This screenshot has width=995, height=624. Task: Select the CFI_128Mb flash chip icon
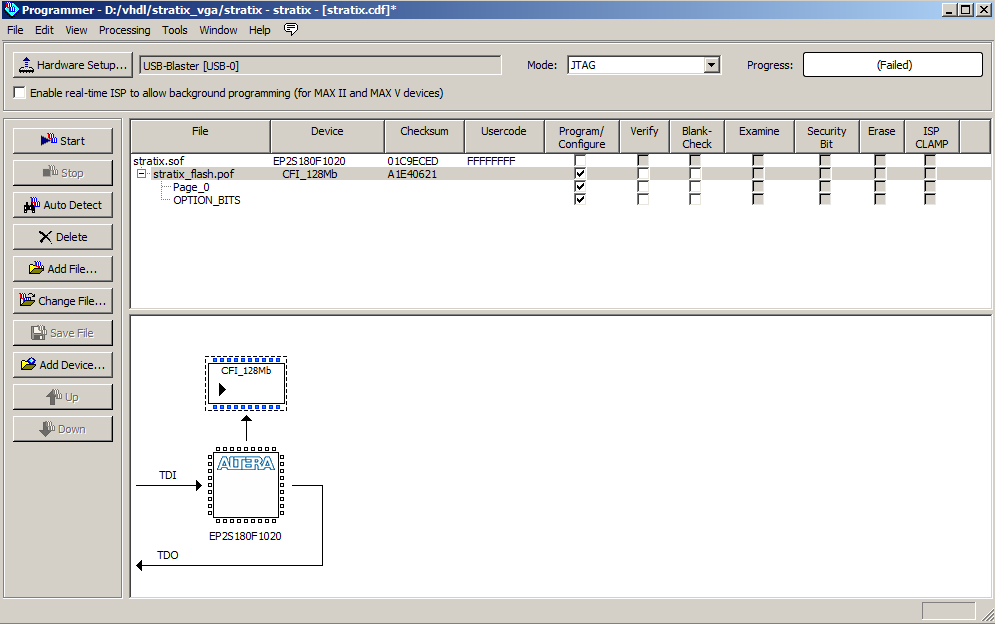pos(246,383)
